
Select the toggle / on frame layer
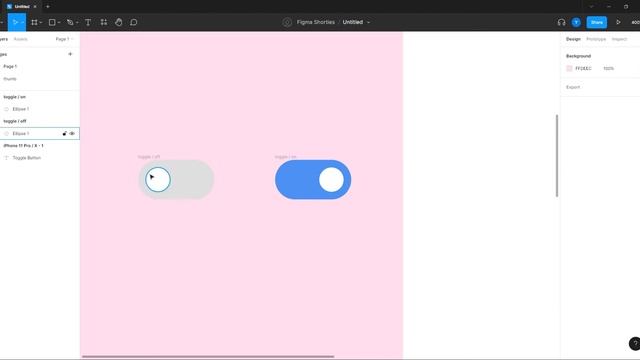15,97
